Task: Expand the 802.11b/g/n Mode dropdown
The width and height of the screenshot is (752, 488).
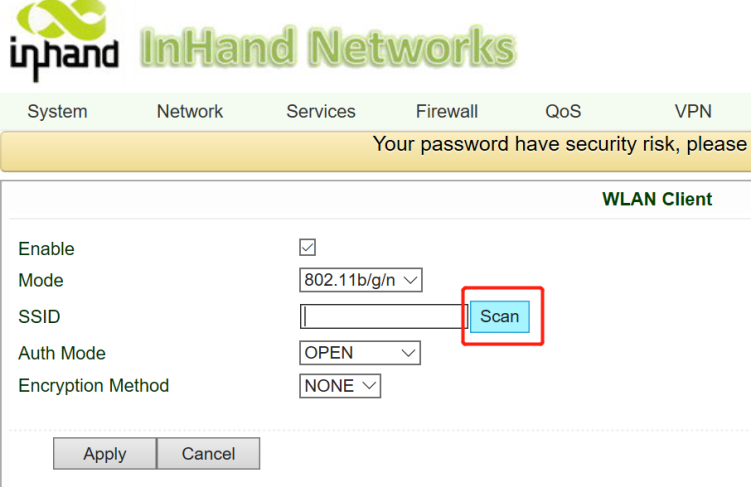Action: (x=361, y=280)
